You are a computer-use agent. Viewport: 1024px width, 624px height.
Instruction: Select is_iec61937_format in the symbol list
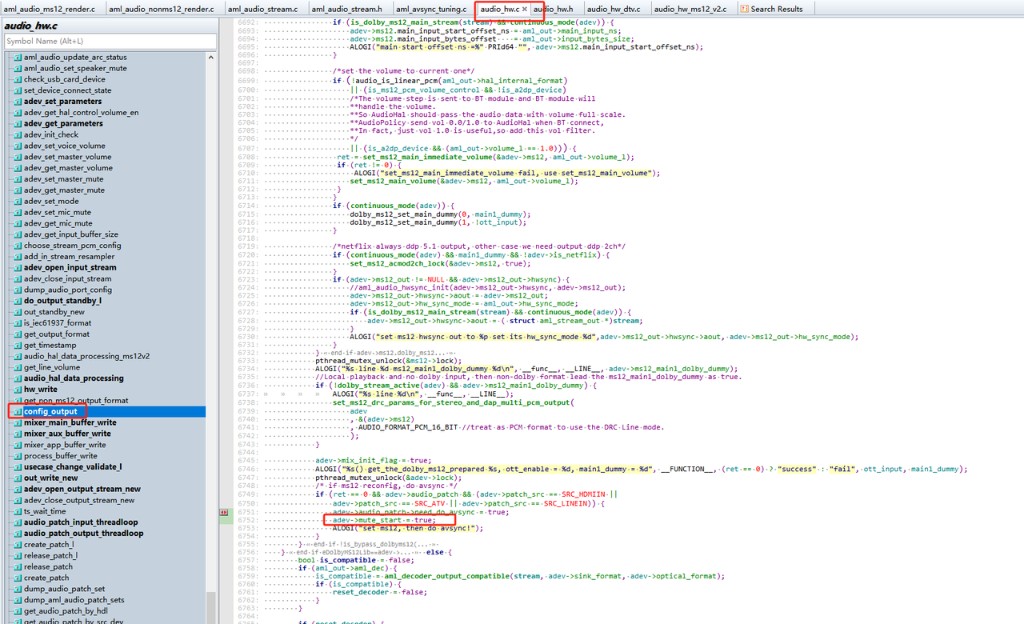pyautogui.click(x=57, y=324)
